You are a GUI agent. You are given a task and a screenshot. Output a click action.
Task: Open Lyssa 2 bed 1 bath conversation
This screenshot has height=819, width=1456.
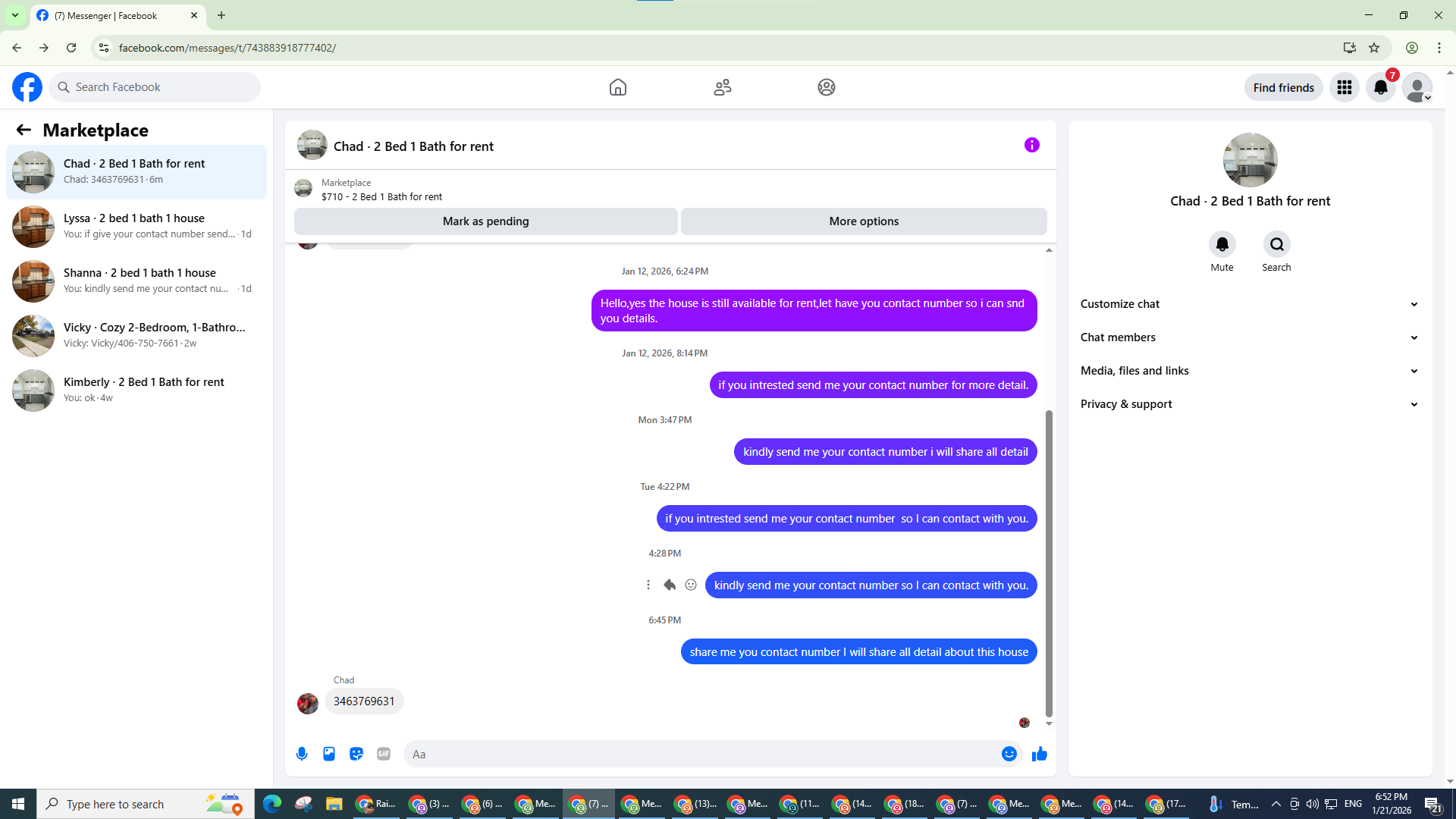(136, 226)
